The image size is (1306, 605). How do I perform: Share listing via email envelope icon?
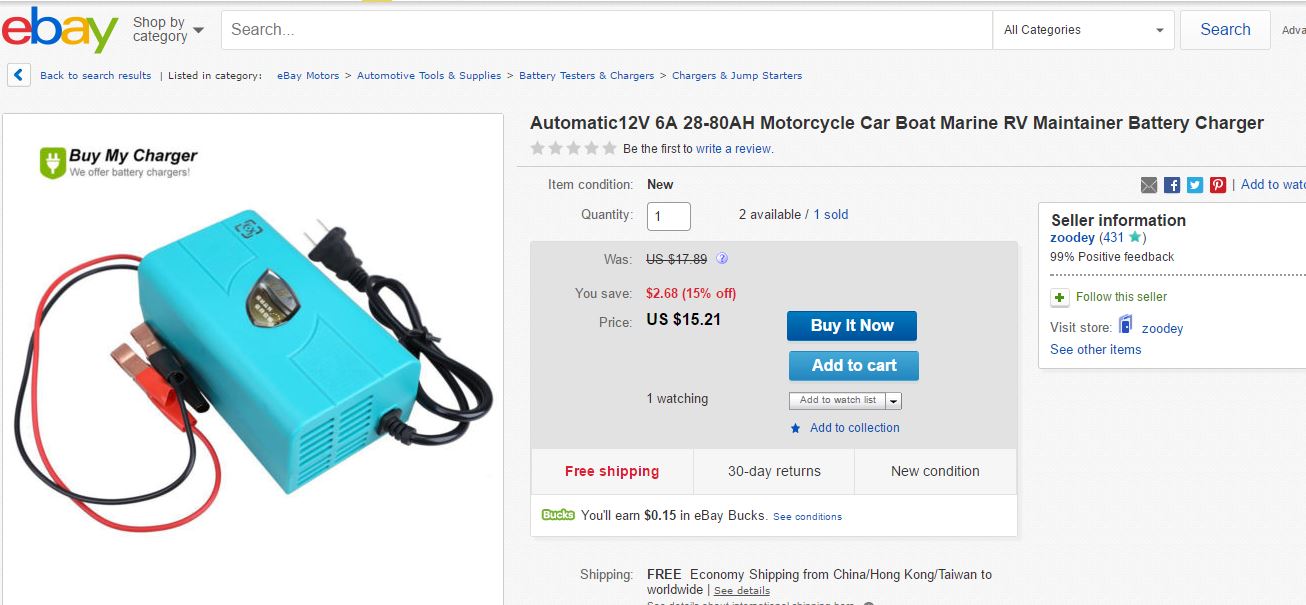click(1149, 185)
